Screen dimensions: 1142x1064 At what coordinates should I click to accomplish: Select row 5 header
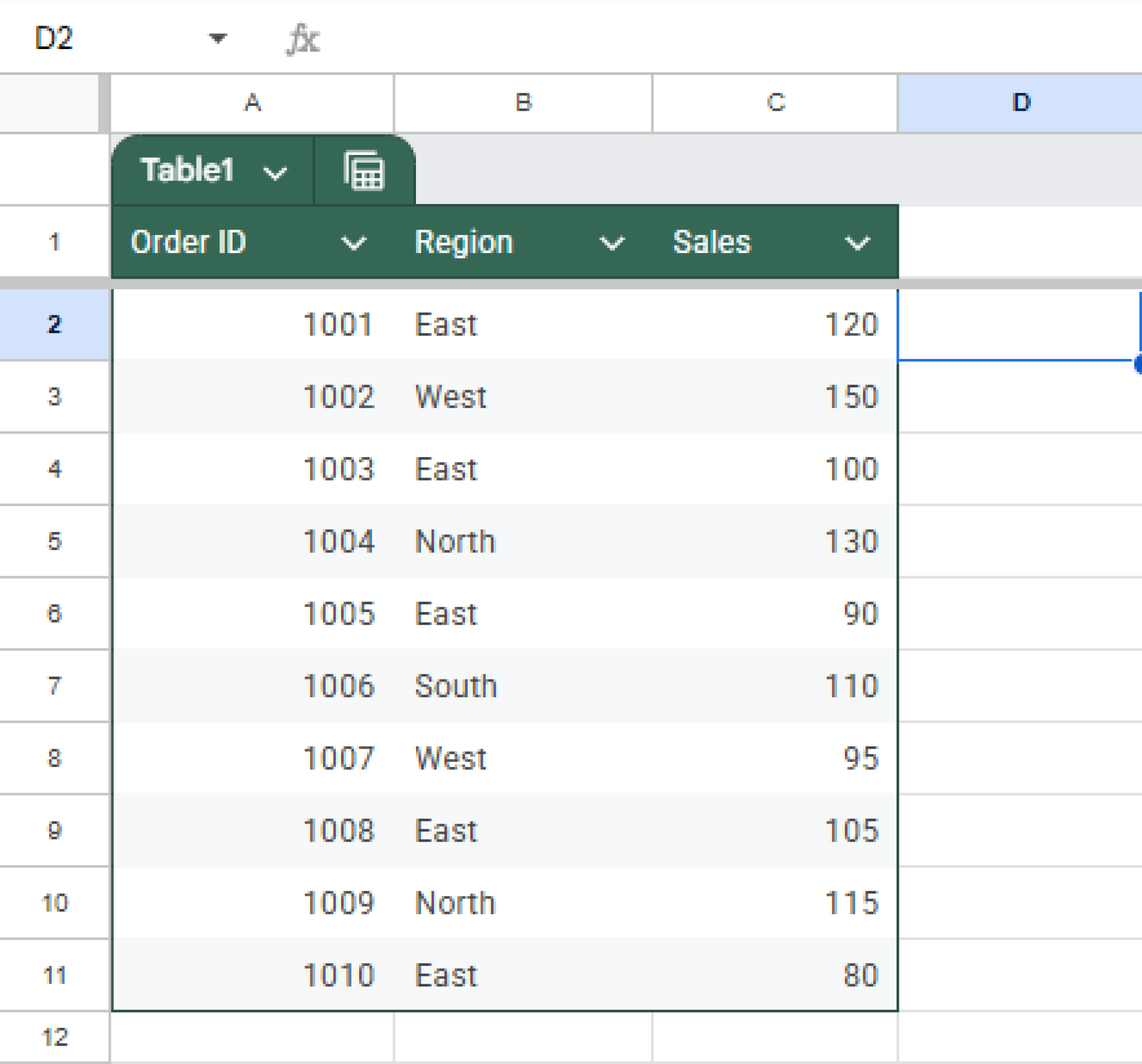[x=54, y=541]
